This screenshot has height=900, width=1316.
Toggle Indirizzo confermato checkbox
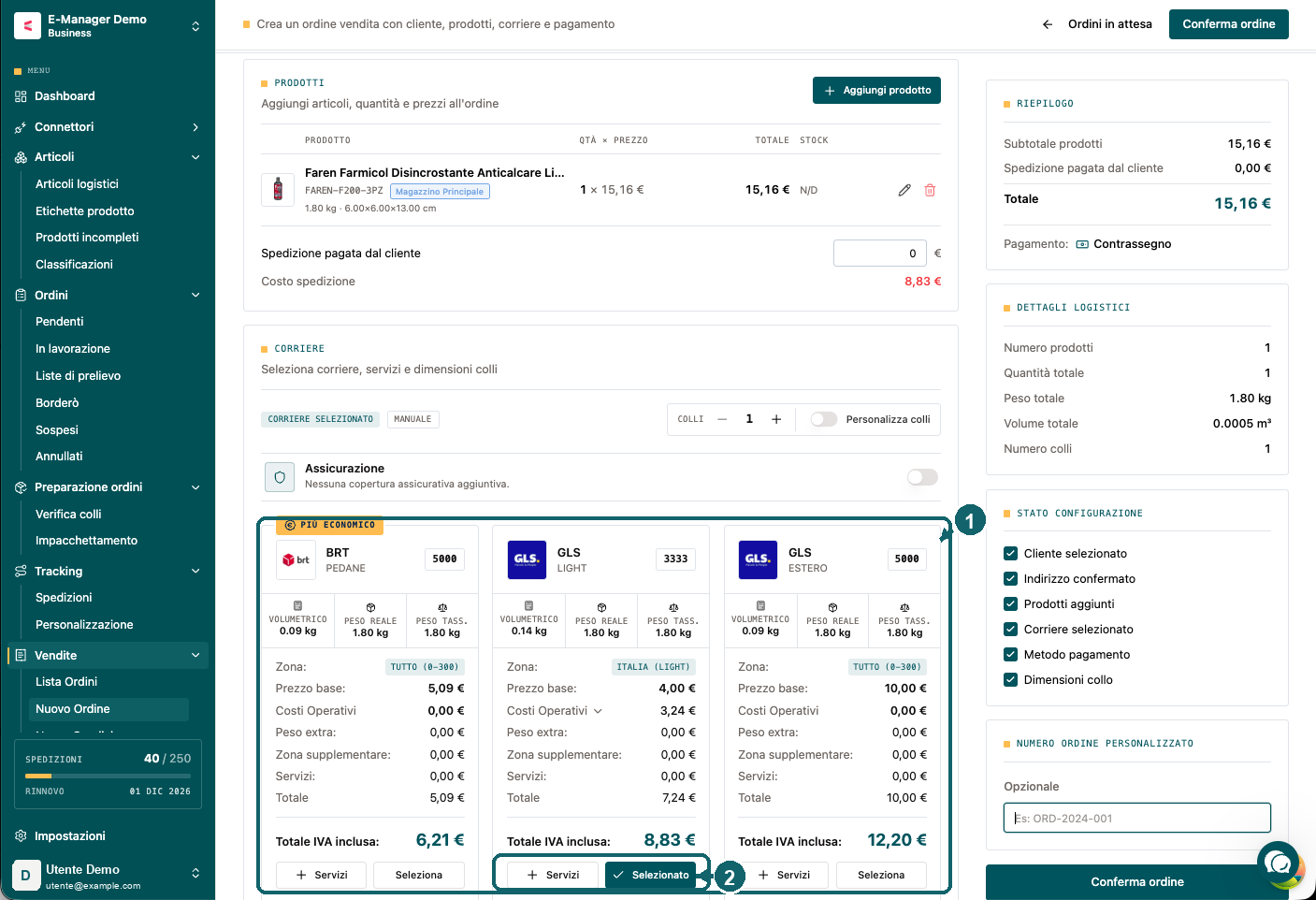point(1010,579)
